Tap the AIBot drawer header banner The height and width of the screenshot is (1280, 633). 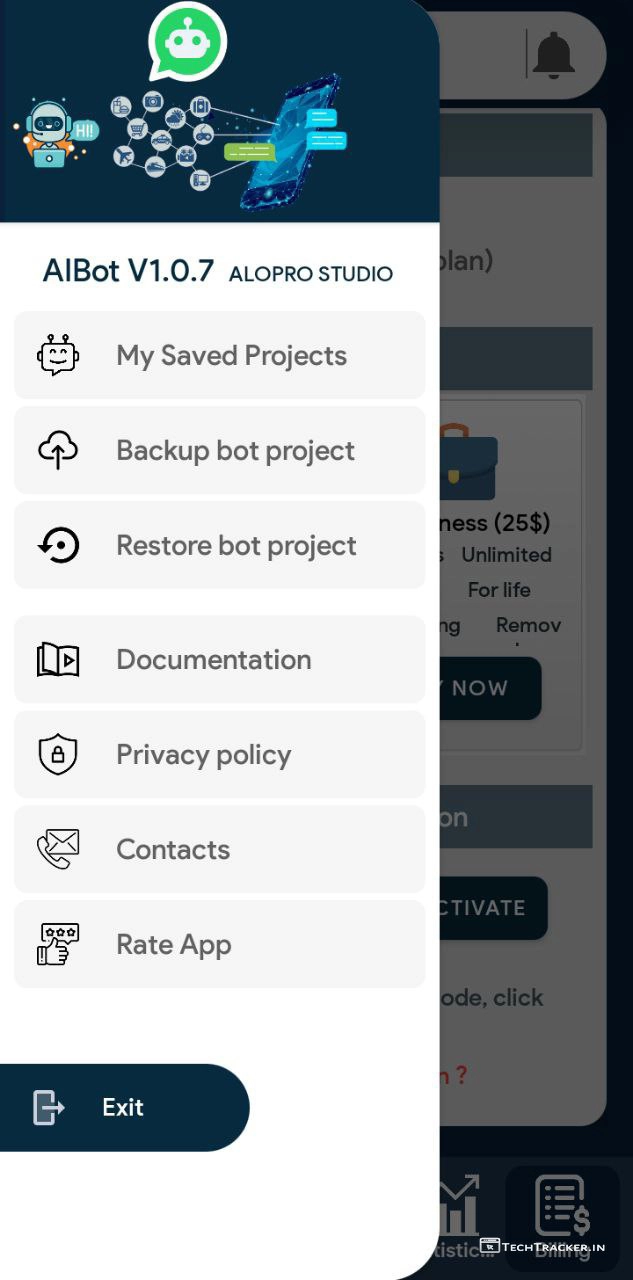(x=219, y=110)
